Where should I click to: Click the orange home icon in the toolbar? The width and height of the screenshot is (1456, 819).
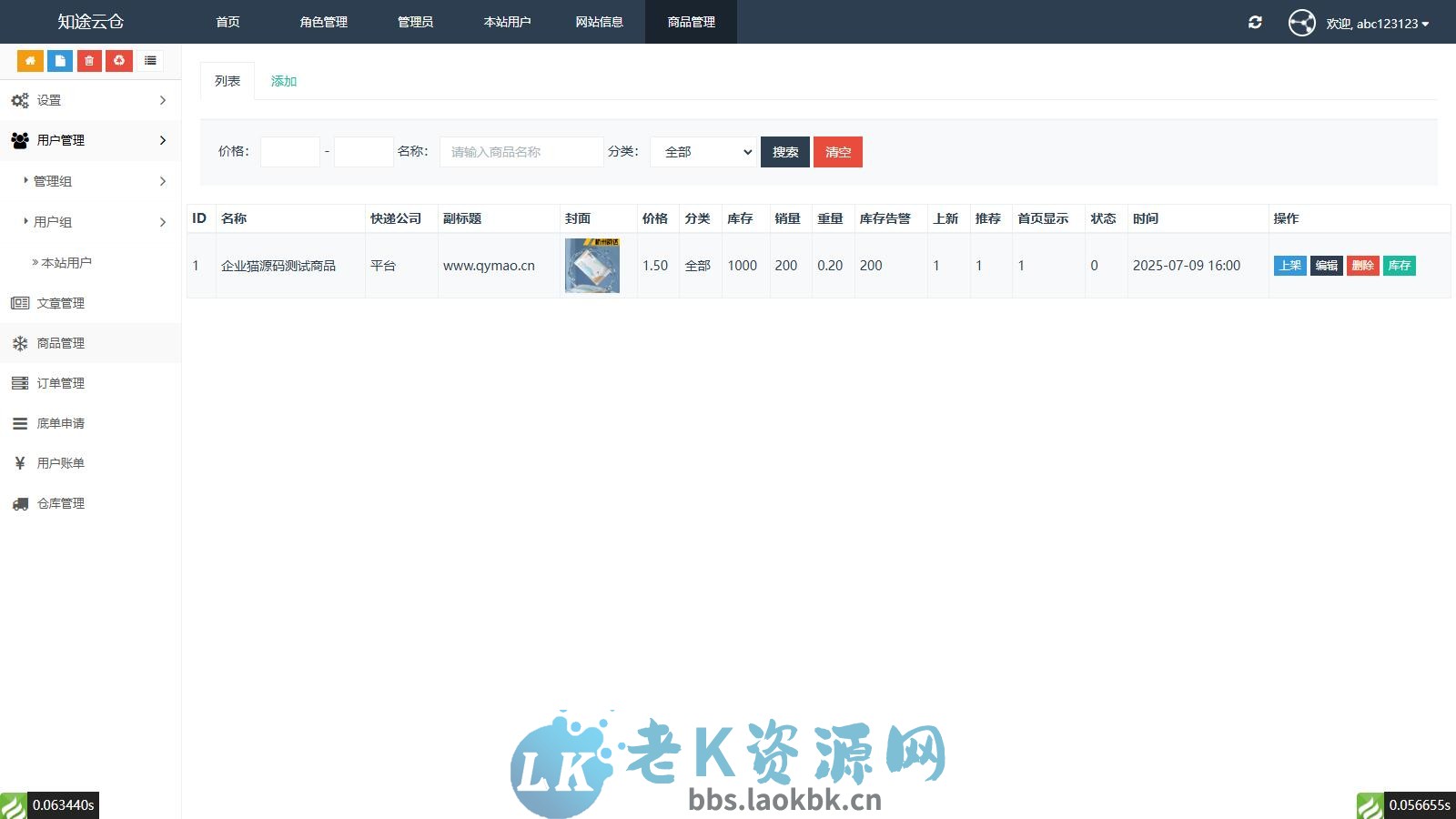point(30,60)
